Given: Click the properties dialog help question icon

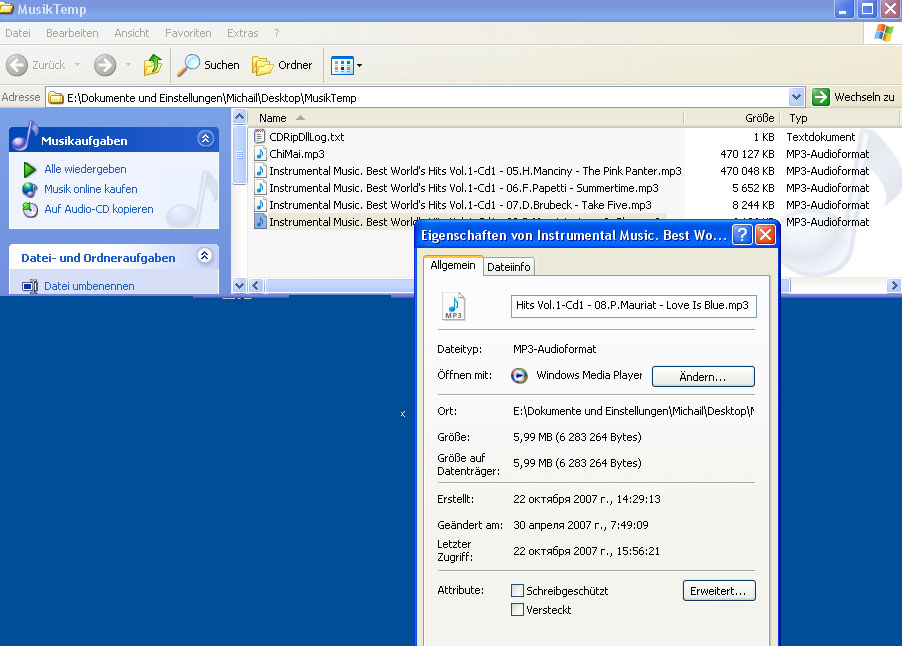Looking at the screenshot, I should tap(742, 235).
